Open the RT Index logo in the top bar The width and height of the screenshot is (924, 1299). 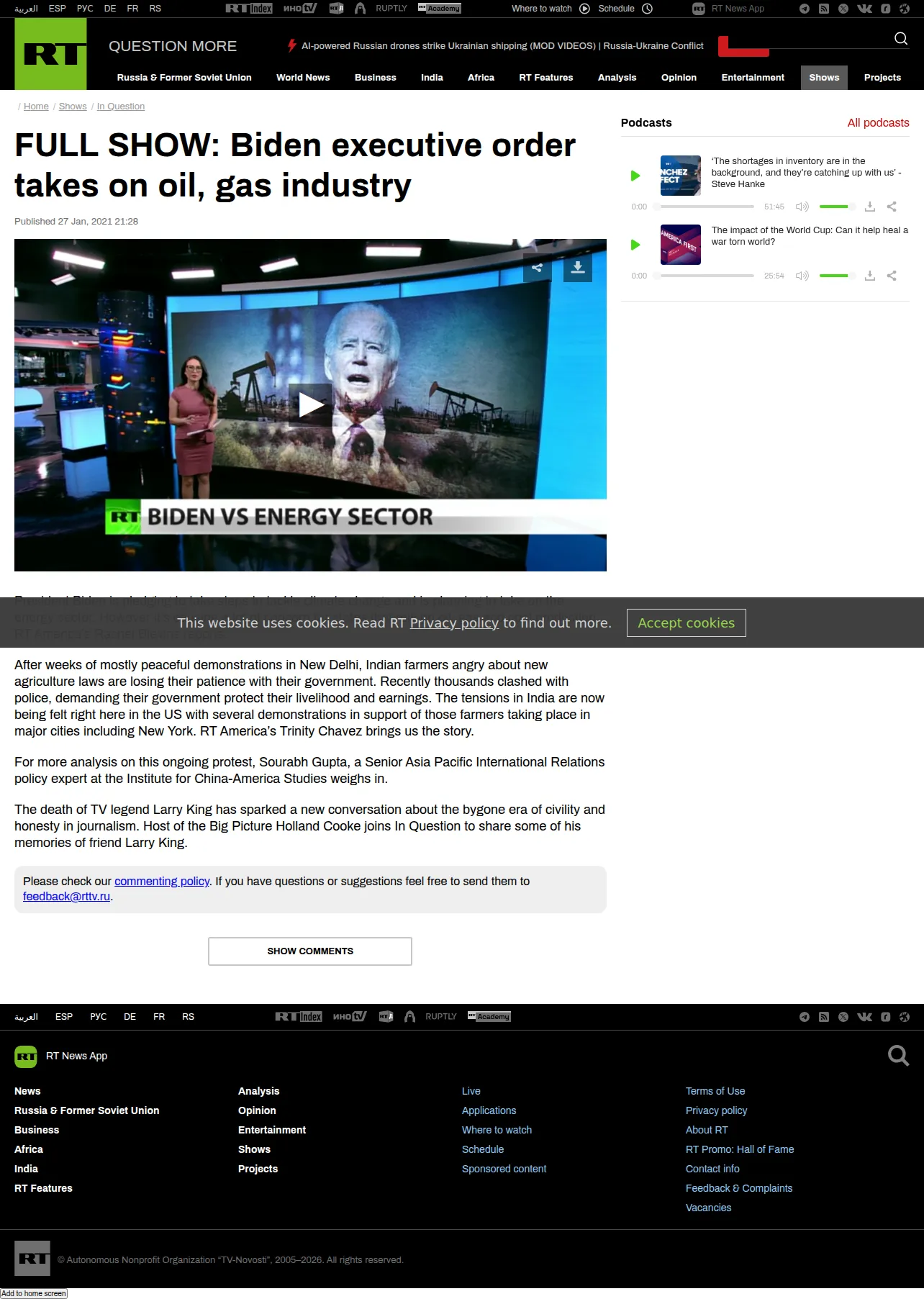pos(249,9)
